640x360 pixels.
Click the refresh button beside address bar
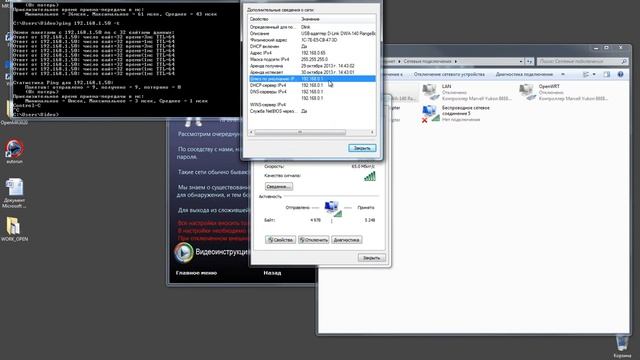click(x=529, y=61)
